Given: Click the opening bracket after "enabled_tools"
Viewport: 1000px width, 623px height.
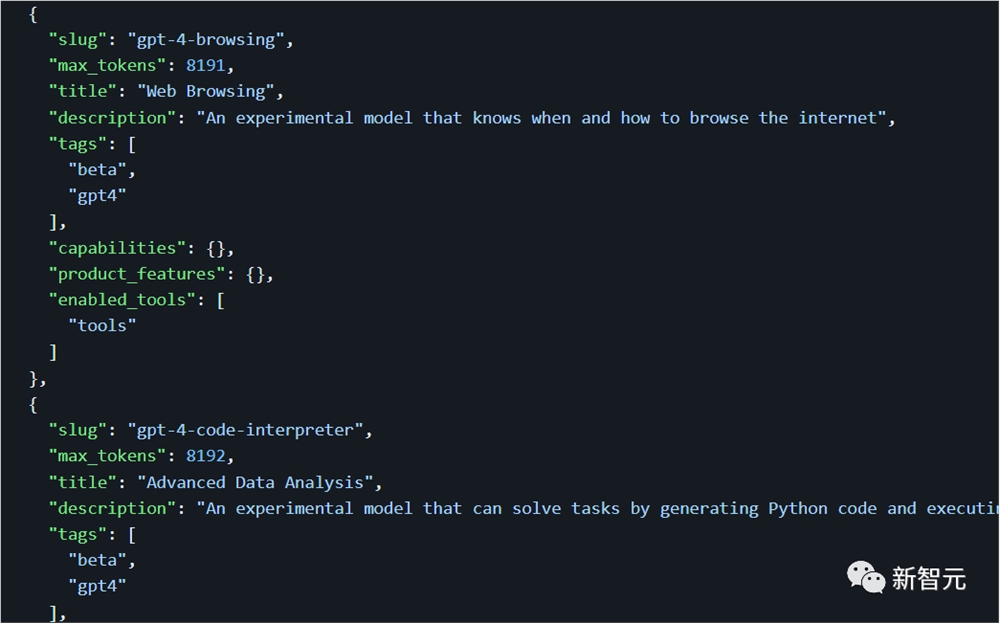Looking at the screenshot, I should (x=220, y=300).
